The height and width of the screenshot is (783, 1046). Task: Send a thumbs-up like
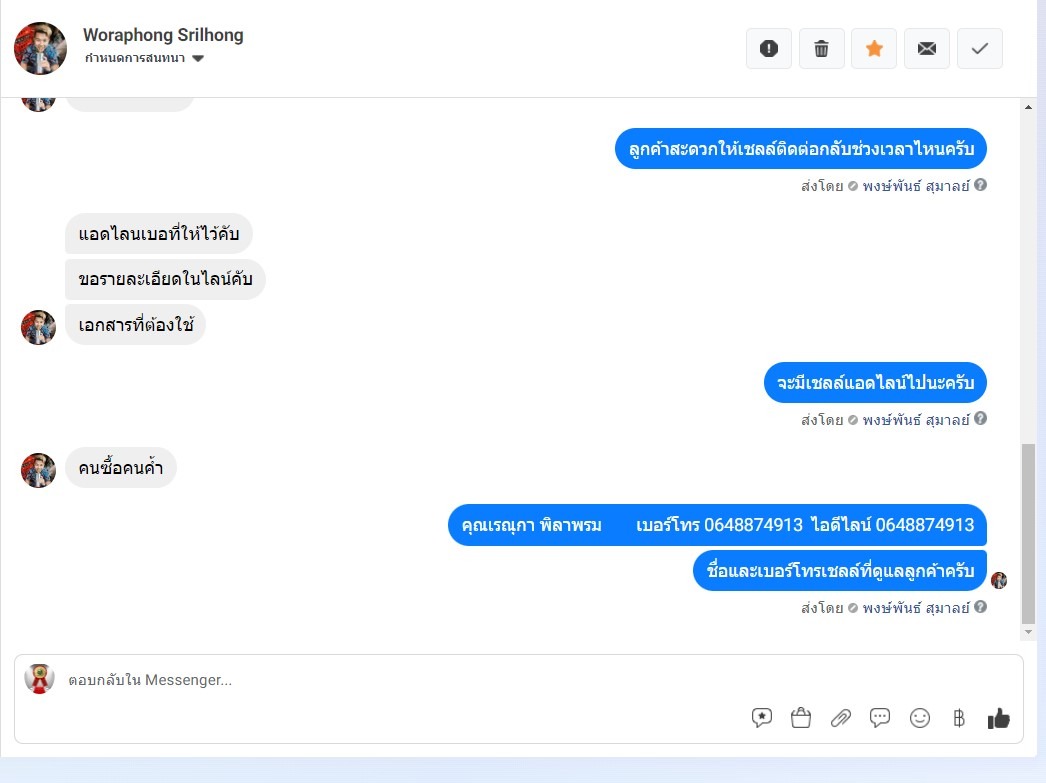click(x=999, y=718)
